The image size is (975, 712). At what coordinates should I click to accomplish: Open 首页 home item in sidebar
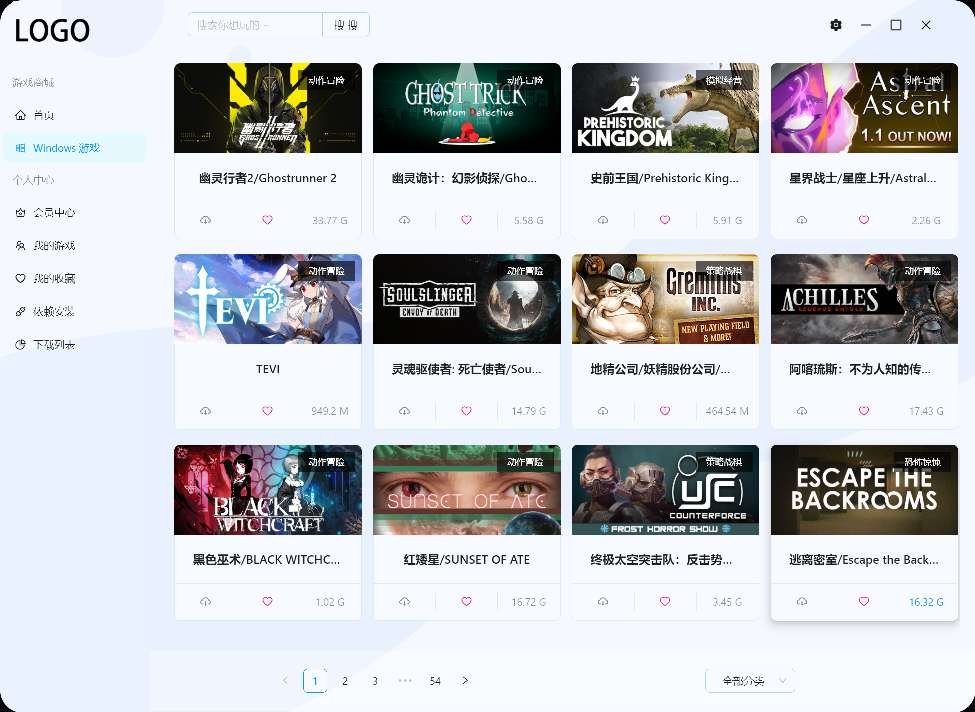(x=43, y=116)
